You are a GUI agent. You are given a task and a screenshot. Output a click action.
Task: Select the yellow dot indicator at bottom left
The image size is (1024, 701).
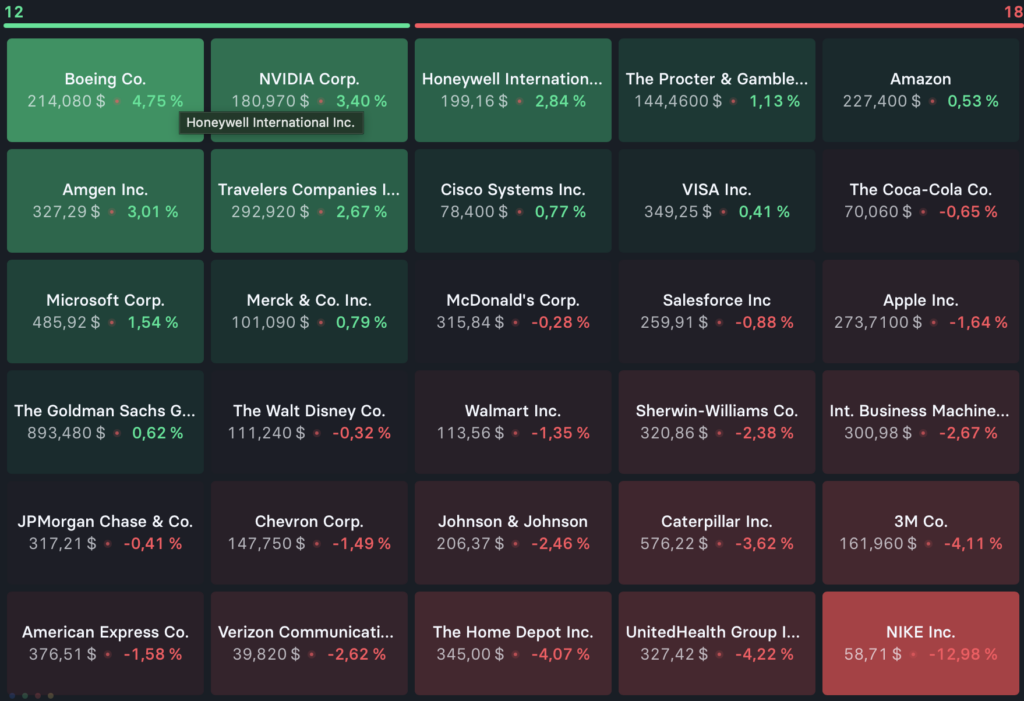click(x=51, y=695)
